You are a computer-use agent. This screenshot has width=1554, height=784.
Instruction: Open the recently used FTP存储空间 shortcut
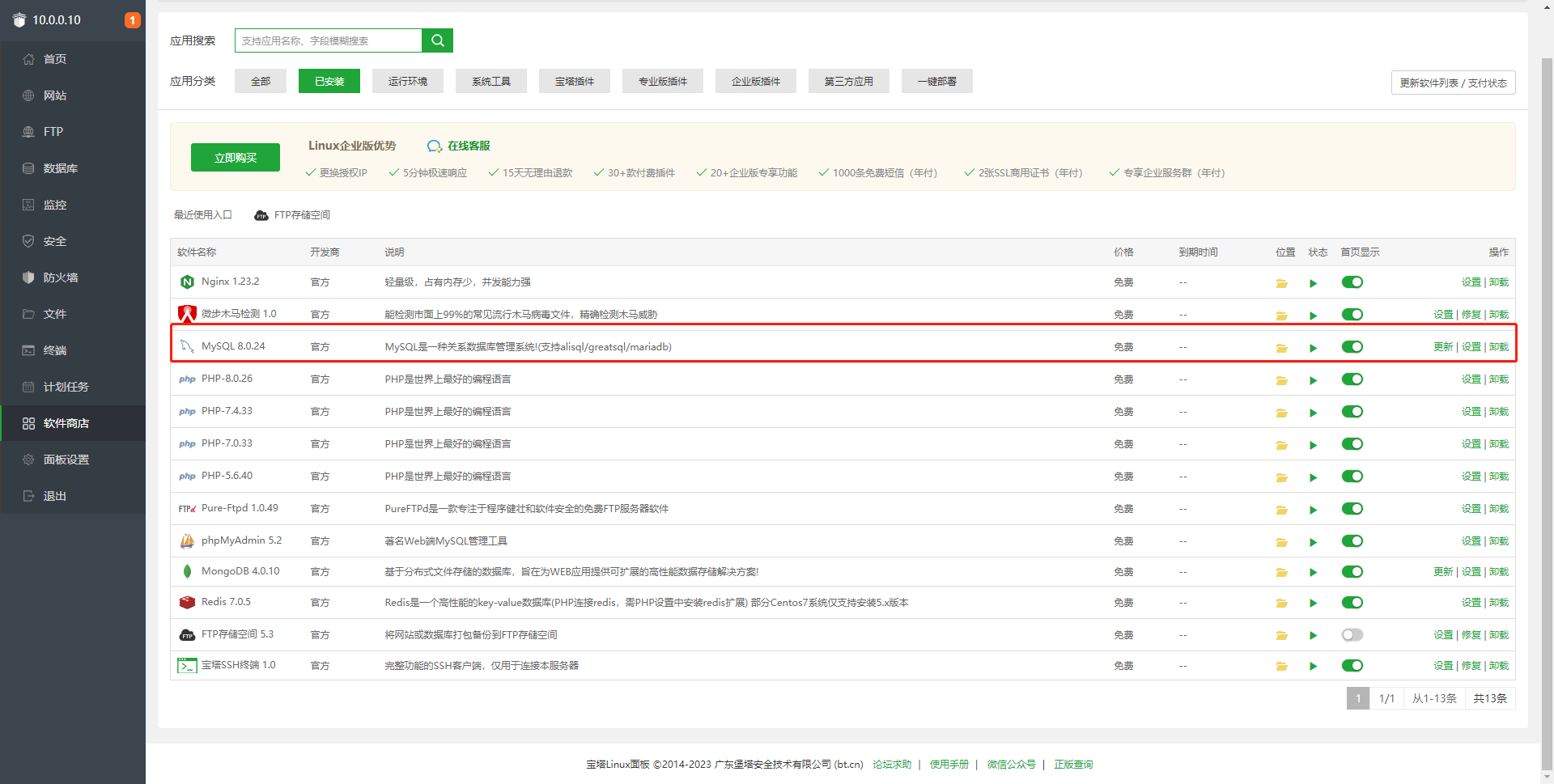(292, 215)
